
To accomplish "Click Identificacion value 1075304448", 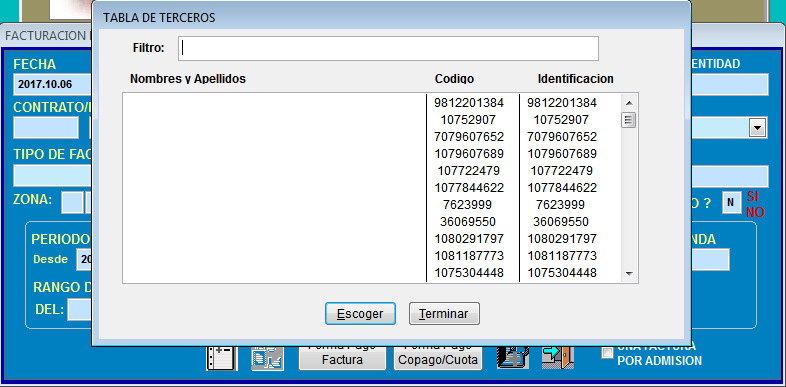I will coord(562,273).
